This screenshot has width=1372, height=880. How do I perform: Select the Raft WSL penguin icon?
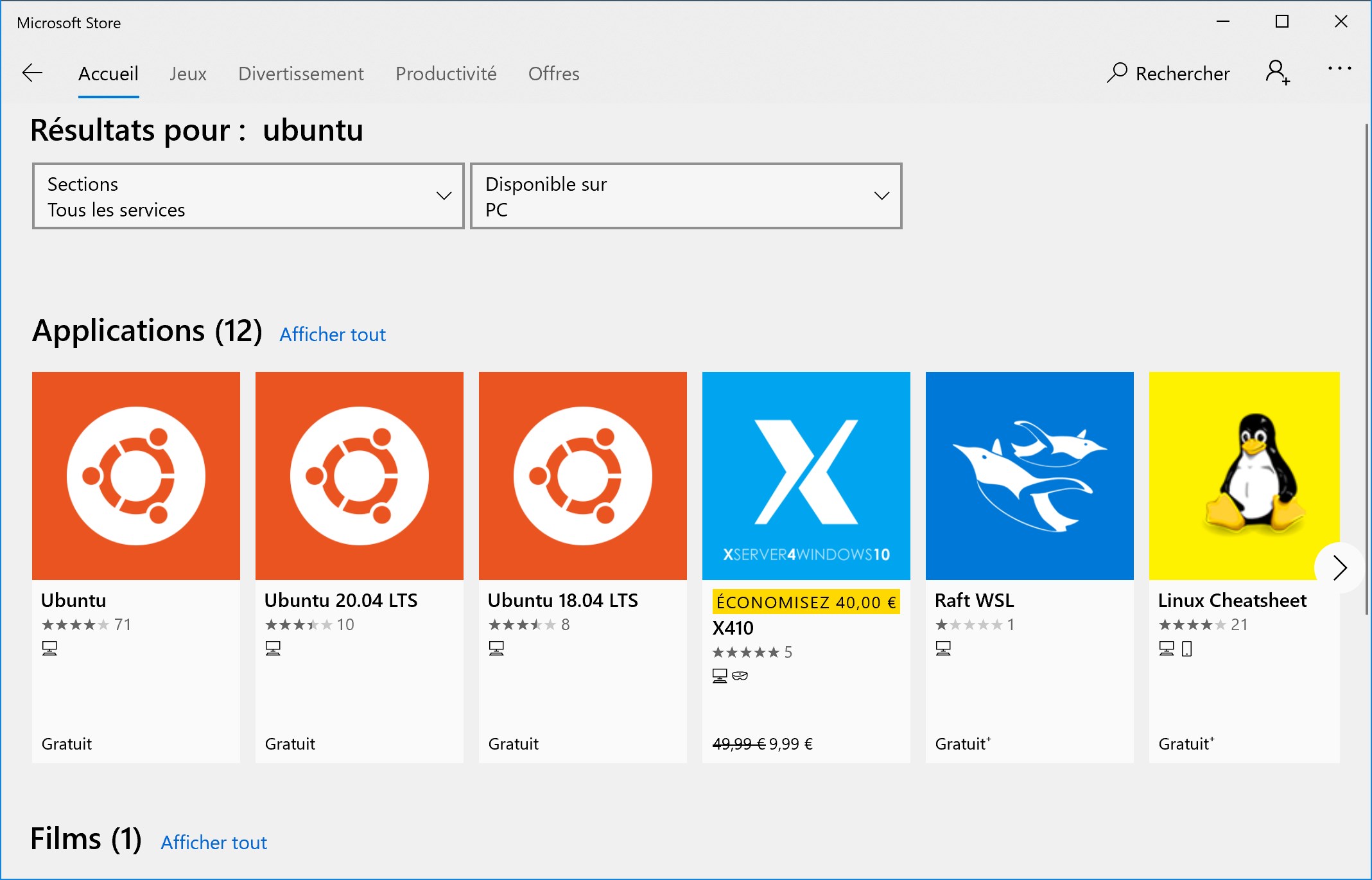(x=1030, y=476)
